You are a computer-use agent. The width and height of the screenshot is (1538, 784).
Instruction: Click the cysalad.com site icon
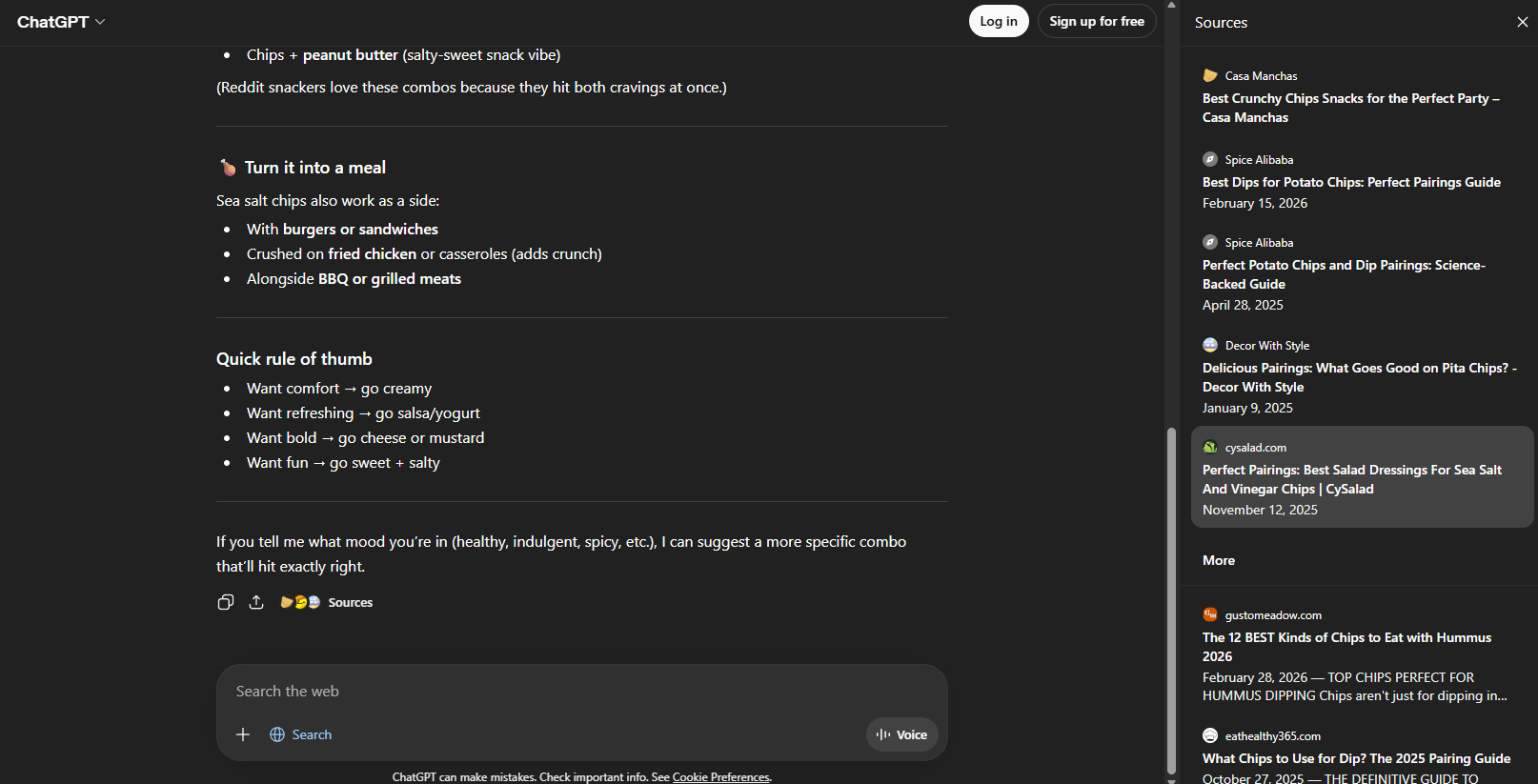(x=1210, y=448)
